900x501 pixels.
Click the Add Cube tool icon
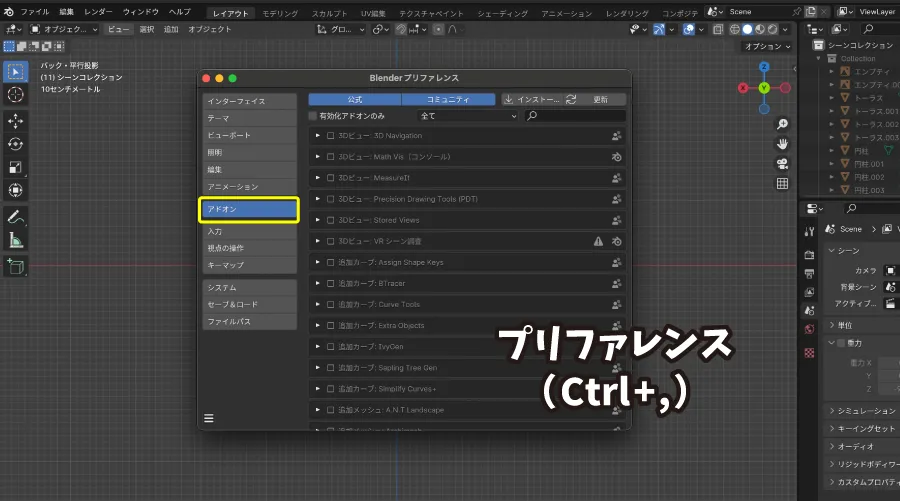click(x=16, y=266)
